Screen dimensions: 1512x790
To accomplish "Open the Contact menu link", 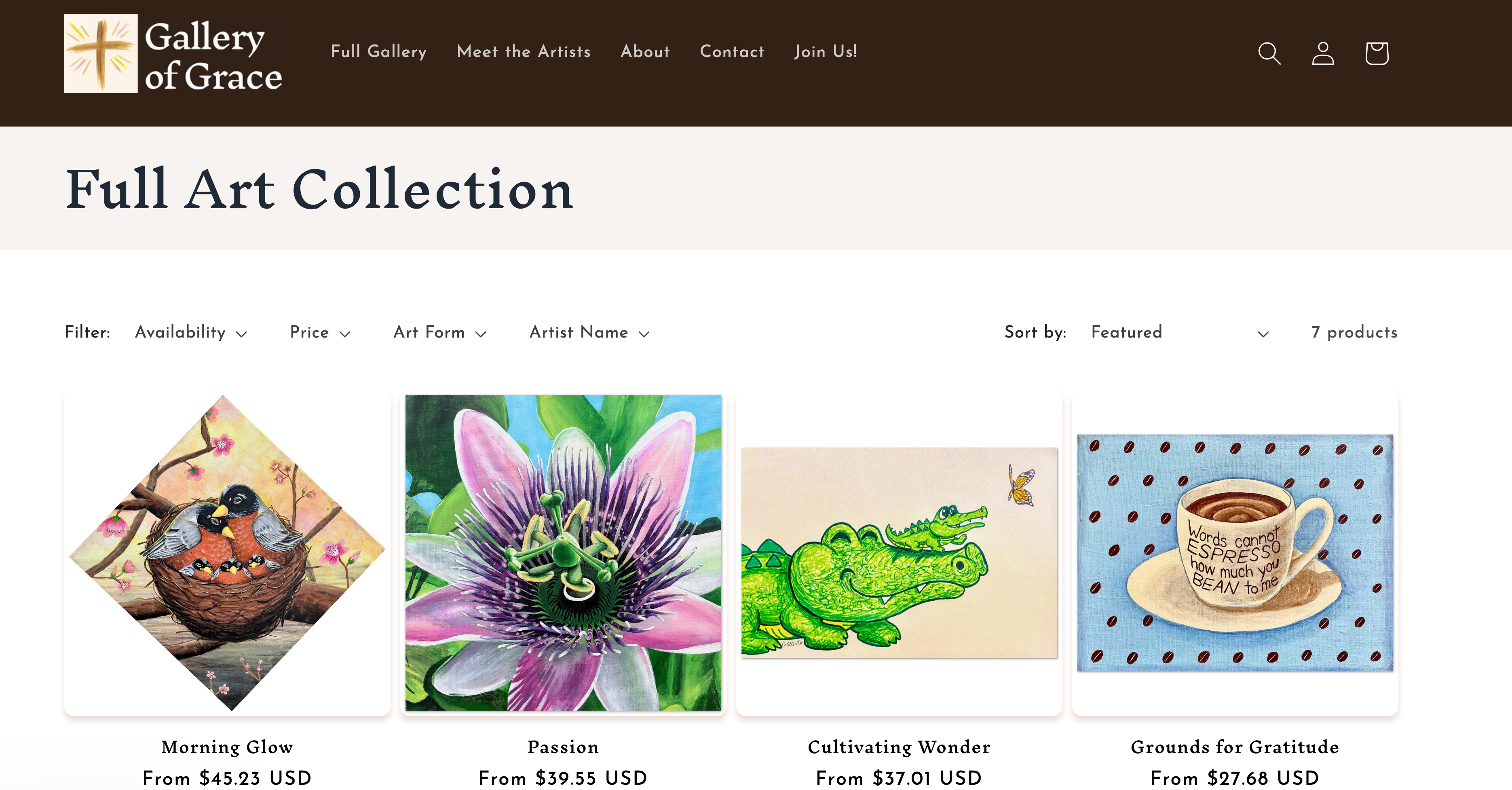I will pyautogui.click(x=732, y=52).
